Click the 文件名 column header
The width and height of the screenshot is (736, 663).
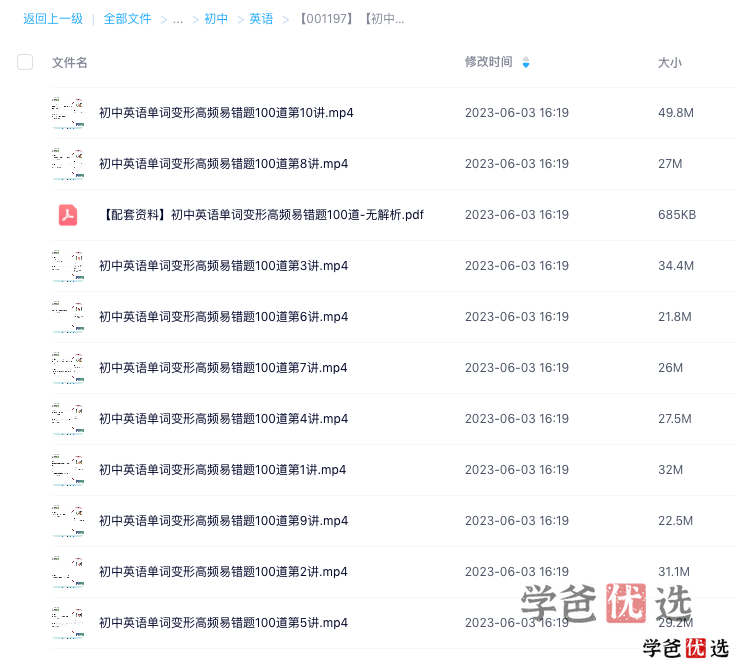[x=69, y=62]
